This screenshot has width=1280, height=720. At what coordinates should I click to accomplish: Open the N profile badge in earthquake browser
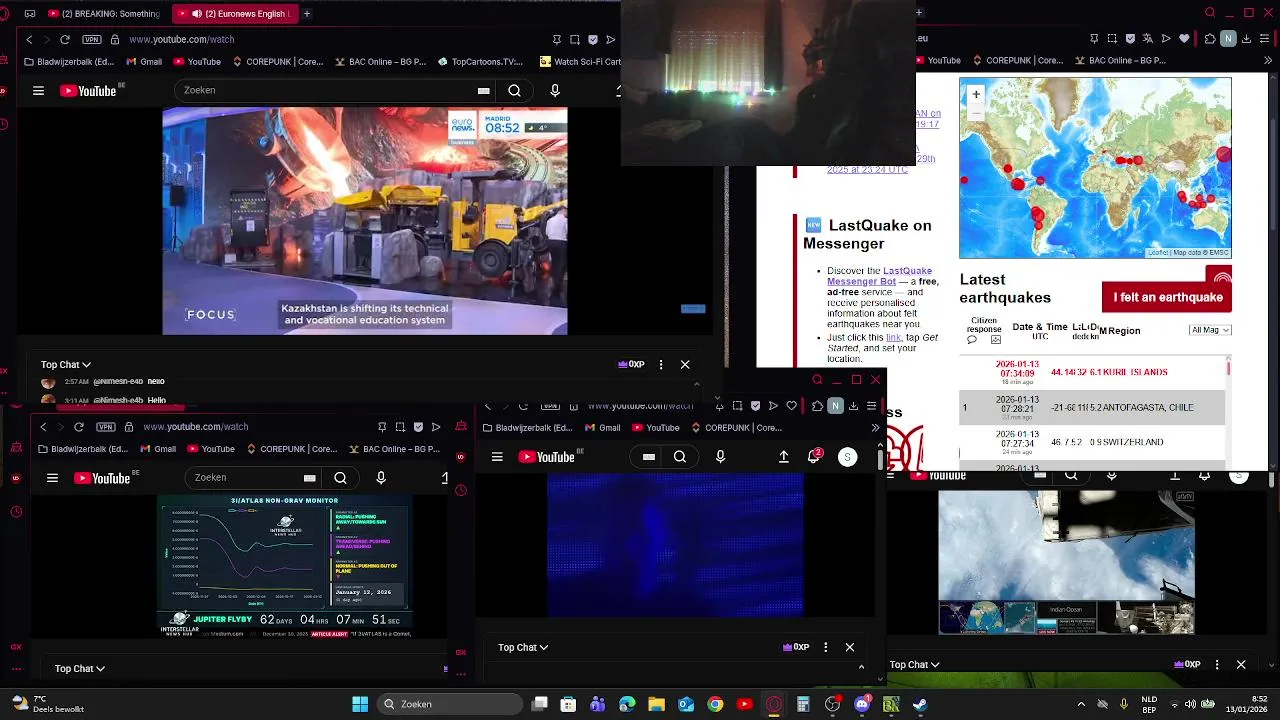[1228, 39]
